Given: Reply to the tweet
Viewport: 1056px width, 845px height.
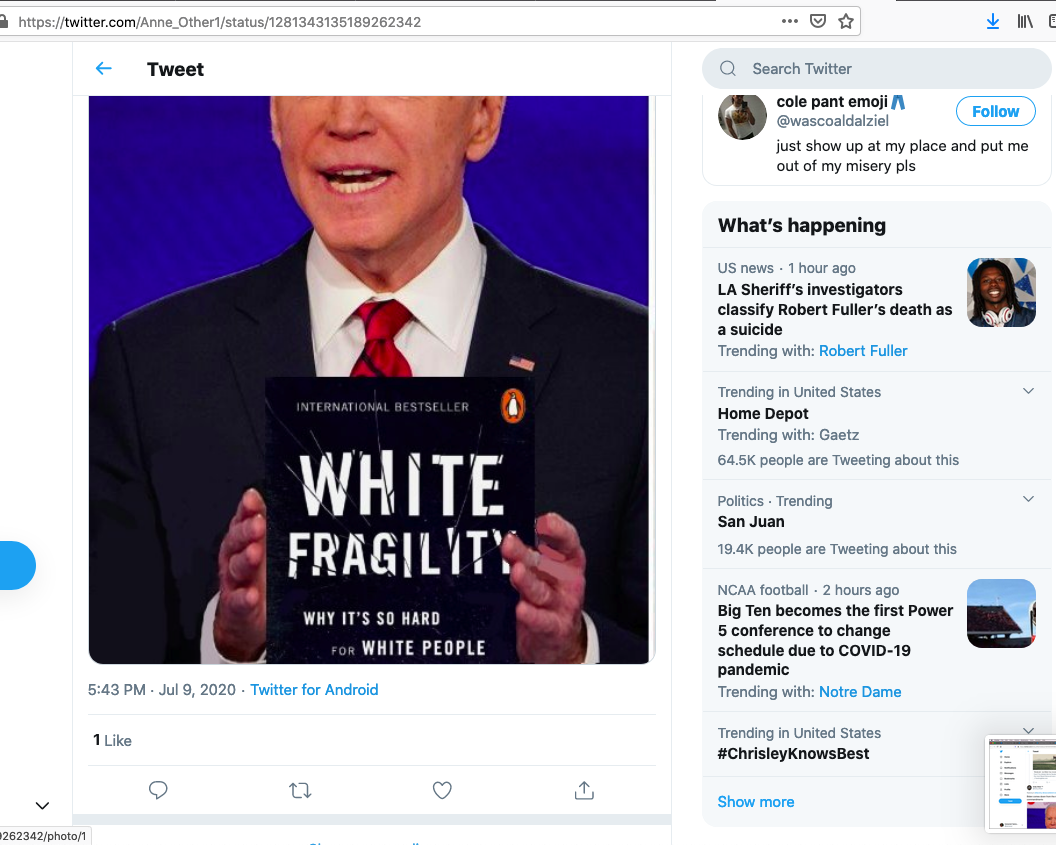Looking at the screenshot, I should click(x=158, y=790).
